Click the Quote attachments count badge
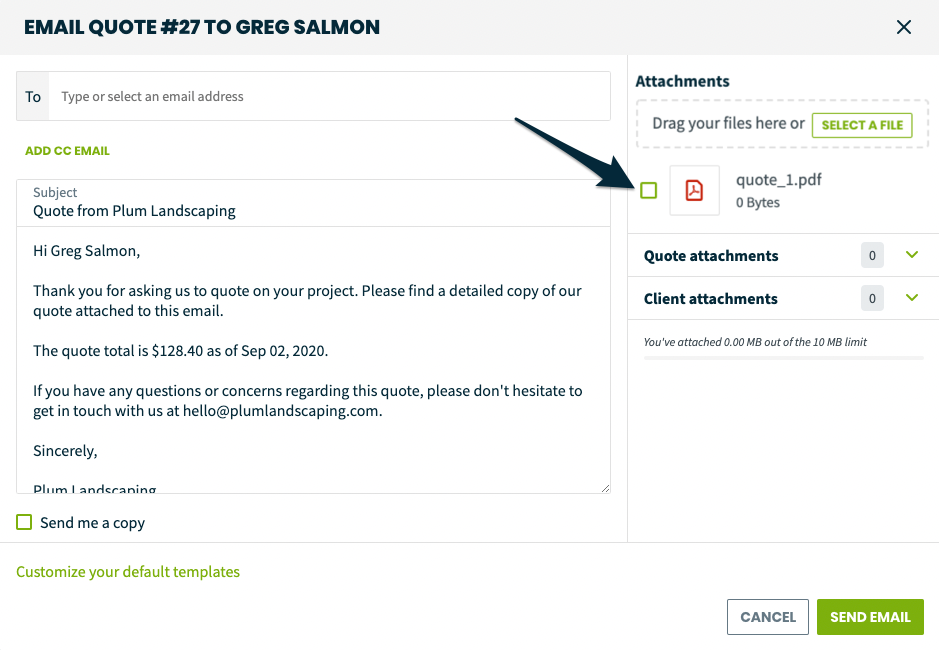Screen dimensions: 939x650 (872, 256)
